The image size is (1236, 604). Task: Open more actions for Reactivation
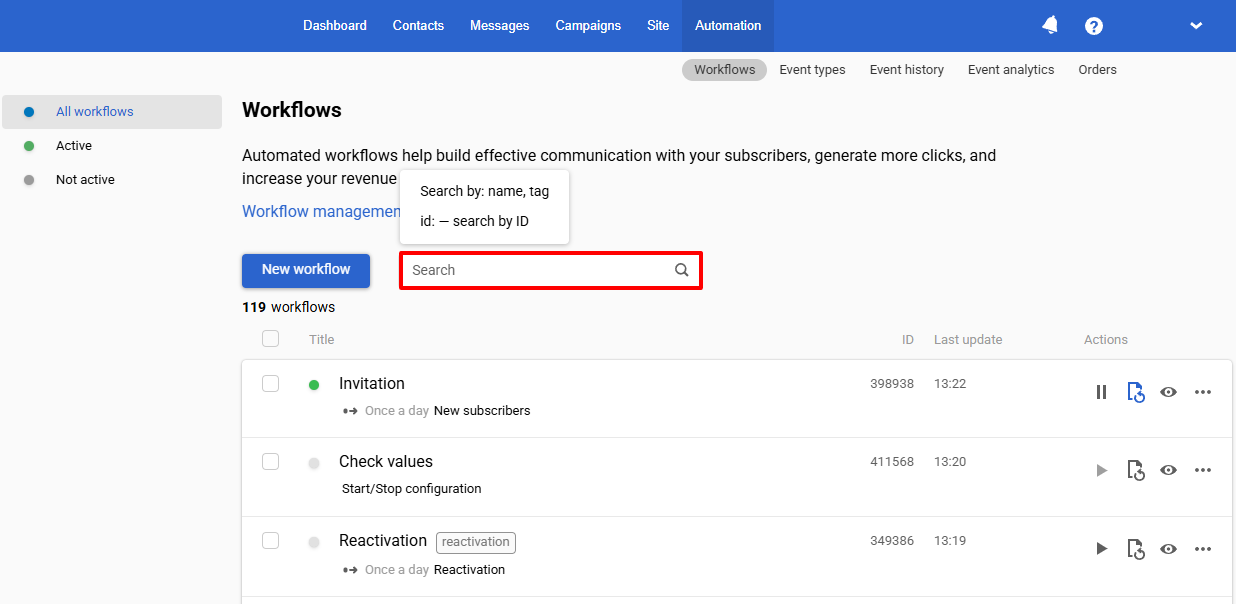(x=1203, y=549)
